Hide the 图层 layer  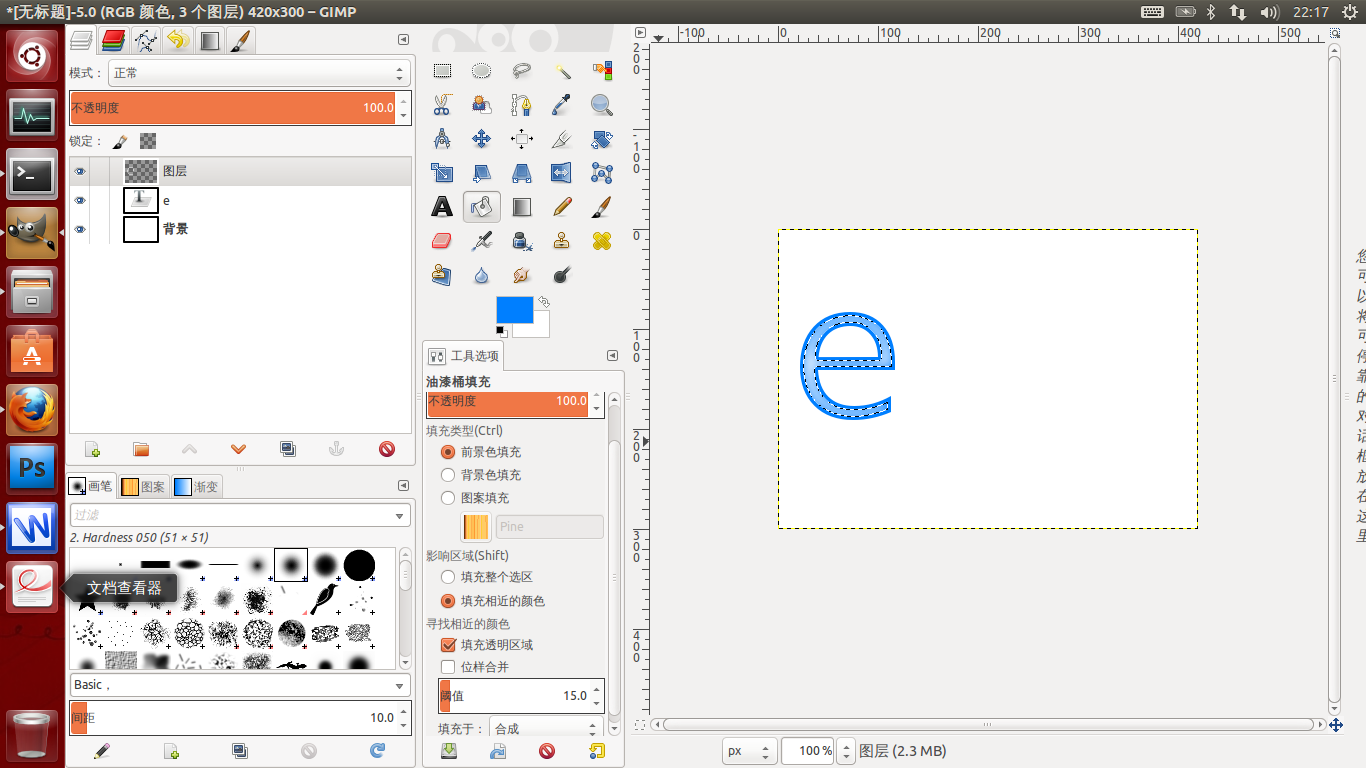80,171
